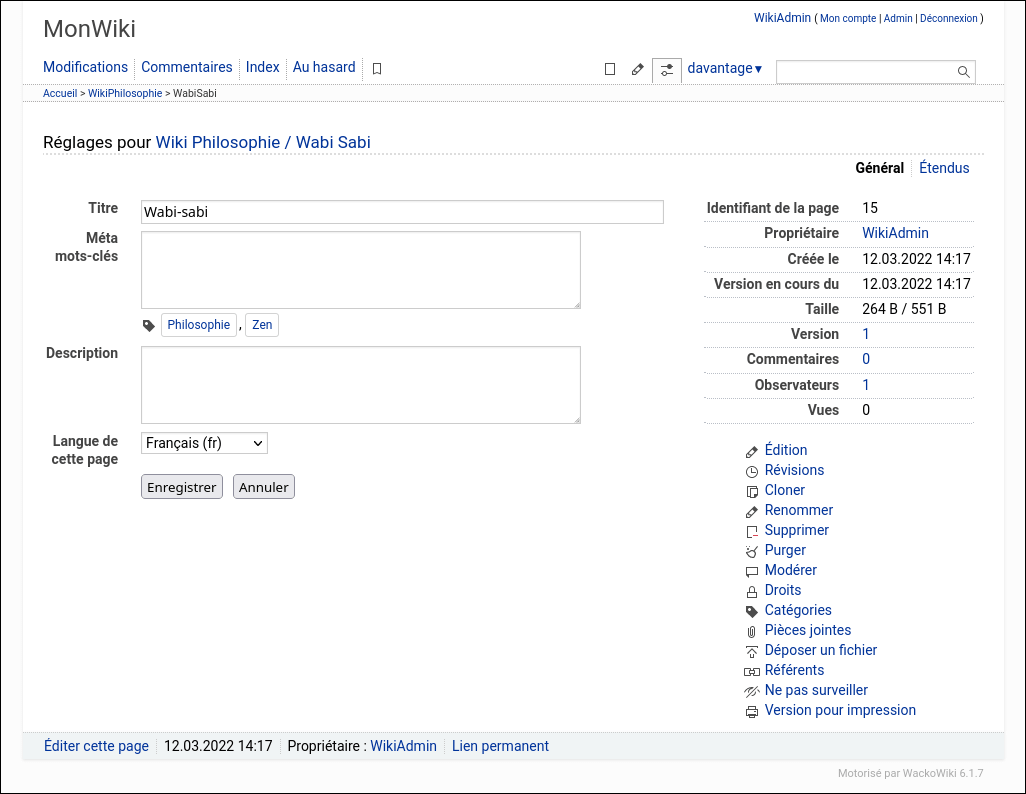Click the search magnifier icon
Image resolution: width=1026 pixels, height=794 pixels.
click(x=963, y=72)
